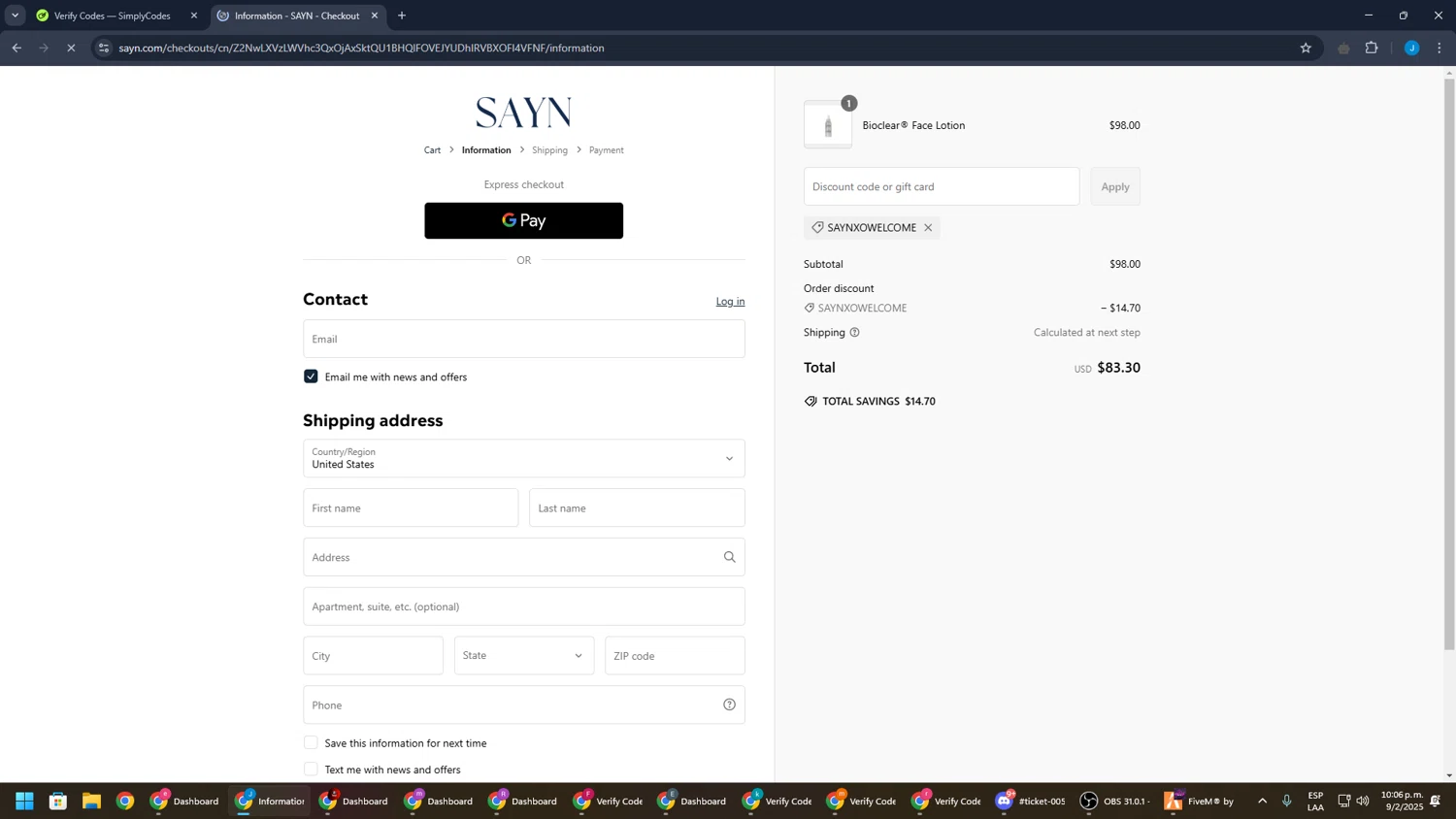
Task: Click the shipping info question mark icon
Action: pyautogui.click(x=854, y=332)
